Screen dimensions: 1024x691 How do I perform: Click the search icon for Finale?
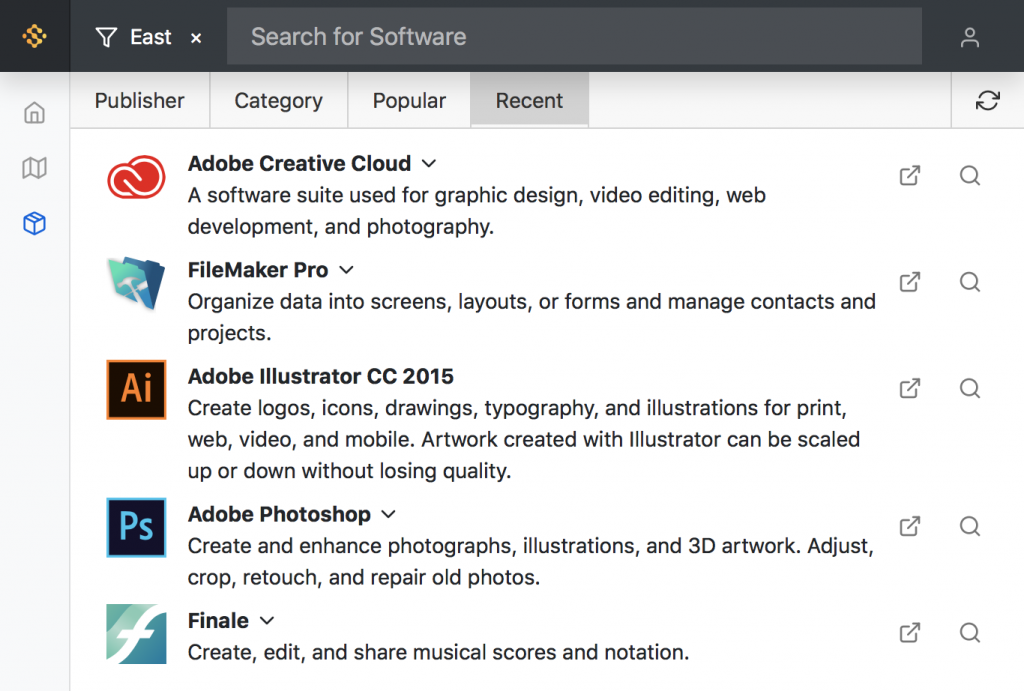970,632
